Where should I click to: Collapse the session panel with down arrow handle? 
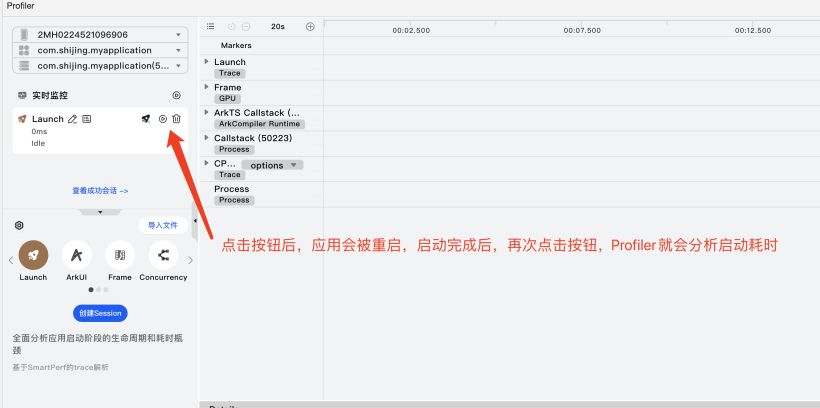[100, 212]
